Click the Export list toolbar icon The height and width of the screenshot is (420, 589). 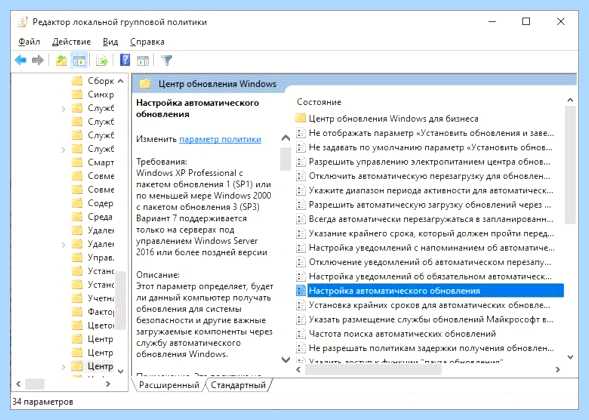click(102, 60)
